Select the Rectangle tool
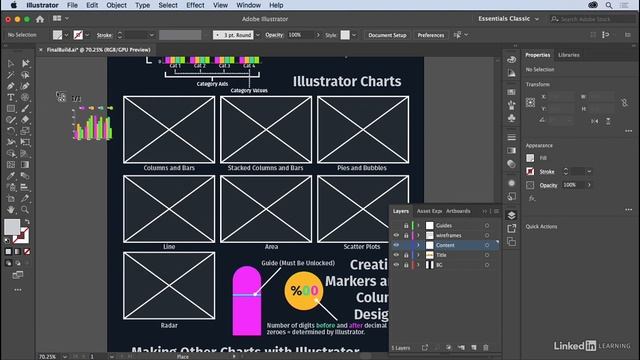 click(x=11, y=109)
